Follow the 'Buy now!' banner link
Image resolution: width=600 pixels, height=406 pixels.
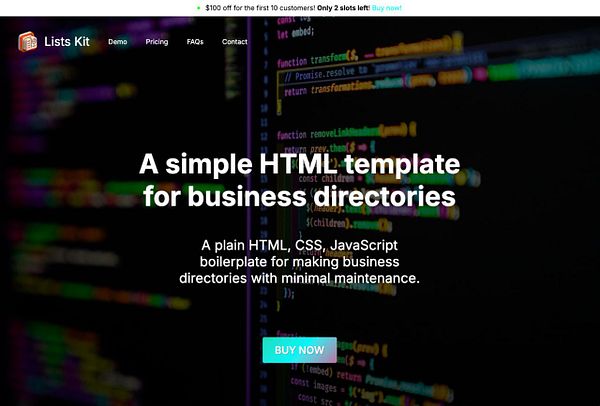coord(386,8)
